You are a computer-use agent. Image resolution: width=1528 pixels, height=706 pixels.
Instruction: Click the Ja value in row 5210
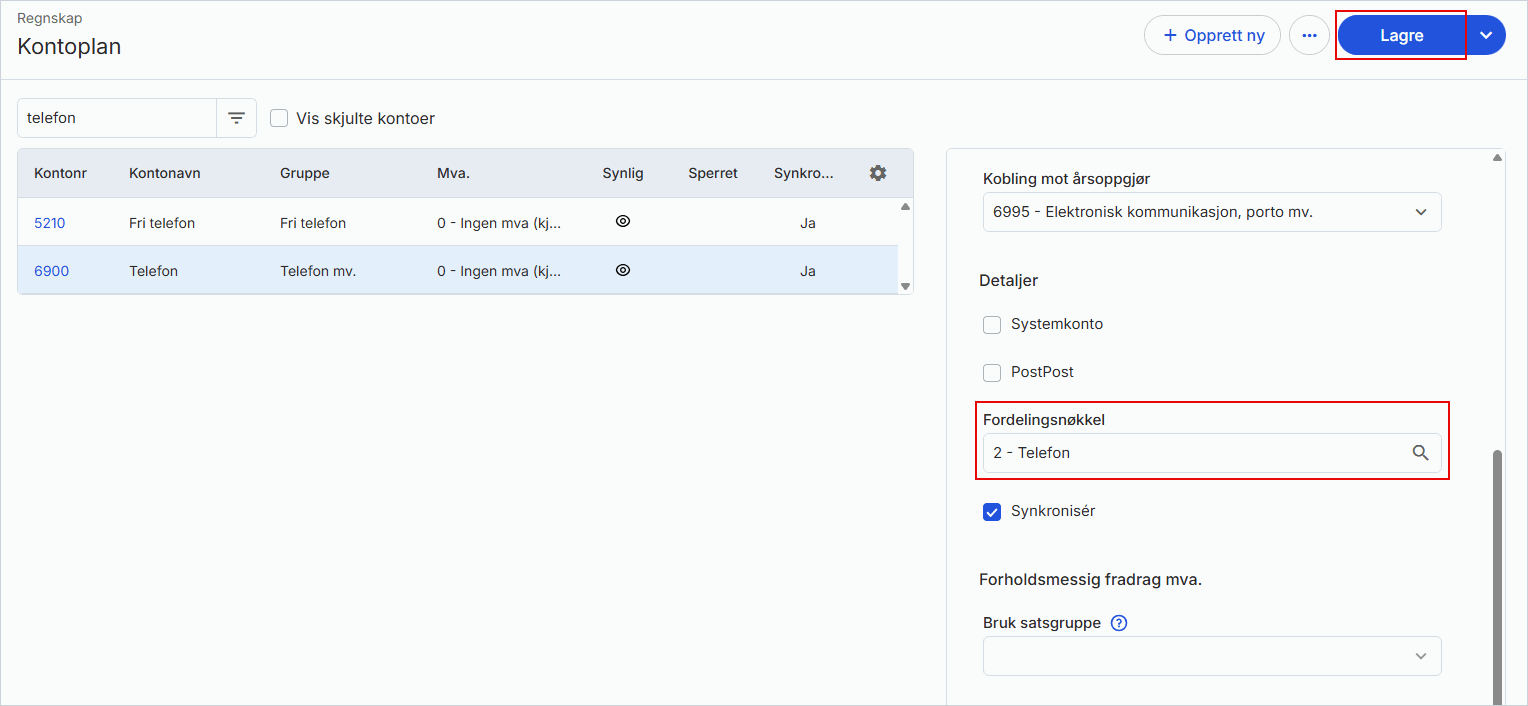(808, 223)
